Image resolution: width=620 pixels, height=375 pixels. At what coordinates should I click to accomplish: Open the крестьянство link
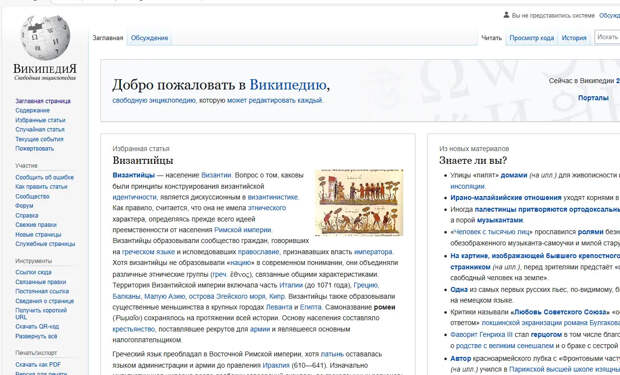(133, 329)
